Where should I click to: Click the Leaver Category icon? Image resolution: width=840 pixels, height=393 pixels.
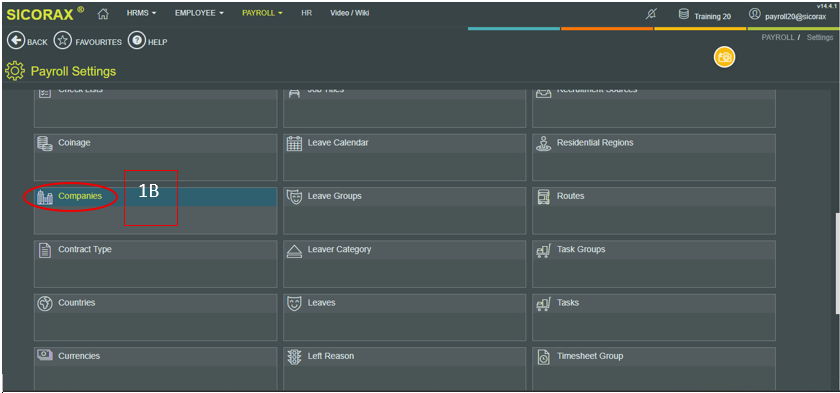pyautogui.click(x=294, y=251)
